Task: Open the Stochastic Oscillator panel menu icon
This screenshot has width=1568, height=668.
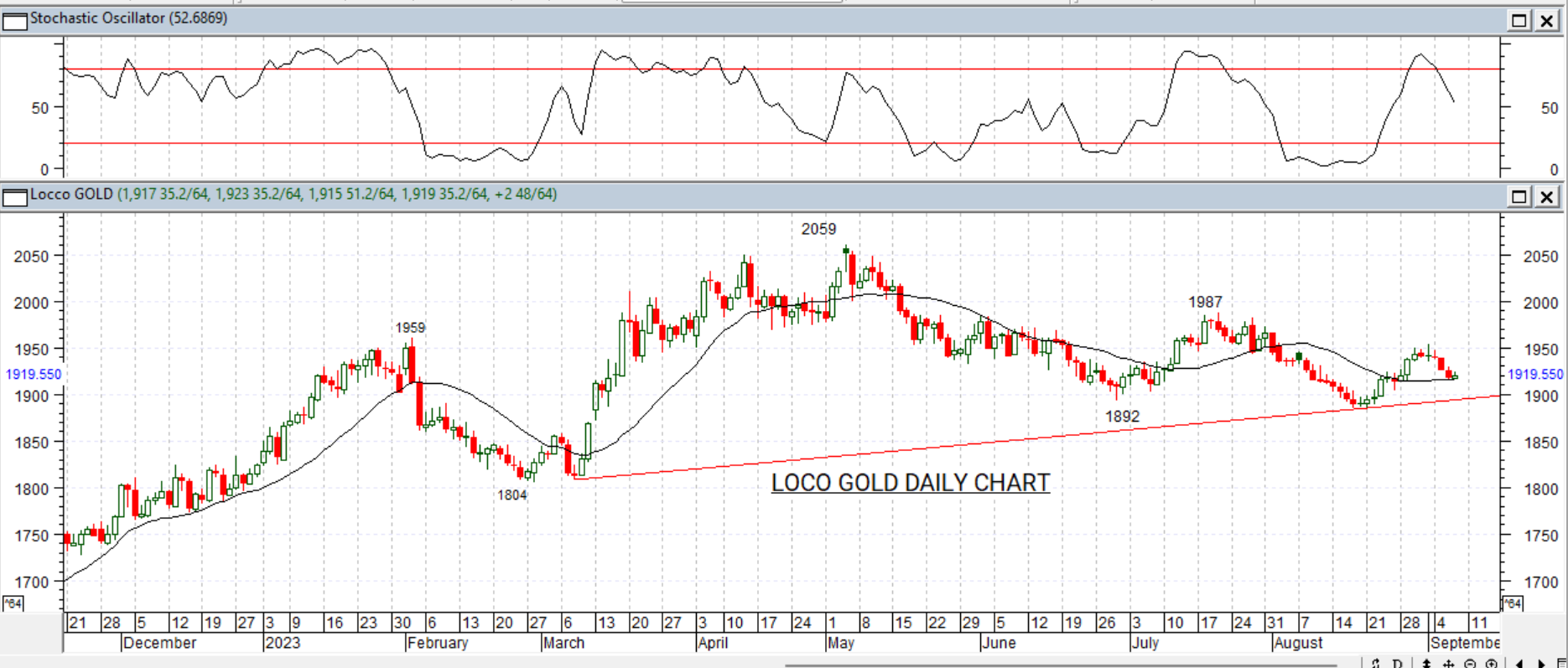Action: [x=15, y=20]
